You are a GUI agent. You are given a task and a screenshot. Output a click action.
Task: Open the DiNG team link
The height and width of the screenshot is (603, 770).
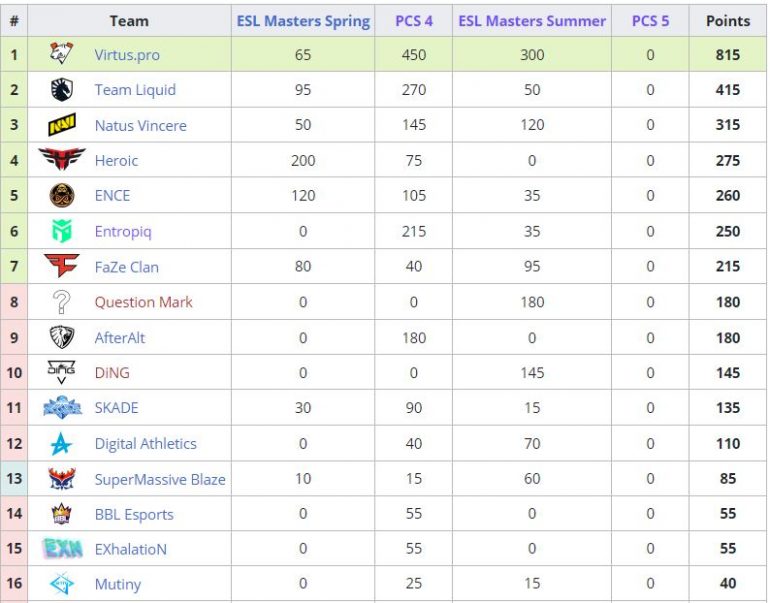tap(112, 373)
